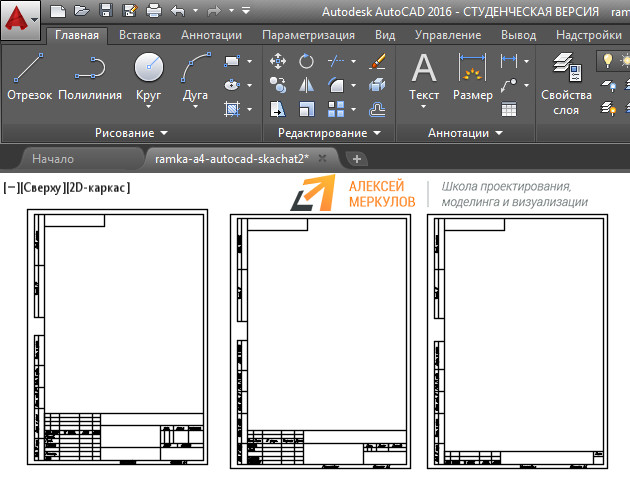Select the Fillet tool
Viewport: 630px width, 481px height.
click(336, 85)
